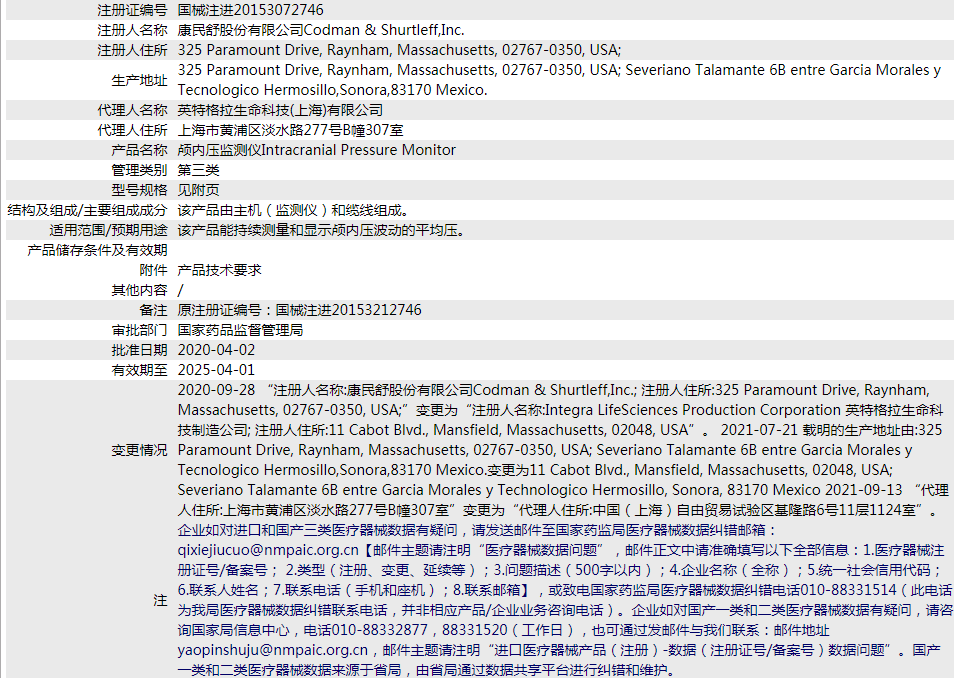Click agent address 上海市黄浦区淡水路277号B幢307室
Screen dimensions: 956x678
tap(290, 130)
